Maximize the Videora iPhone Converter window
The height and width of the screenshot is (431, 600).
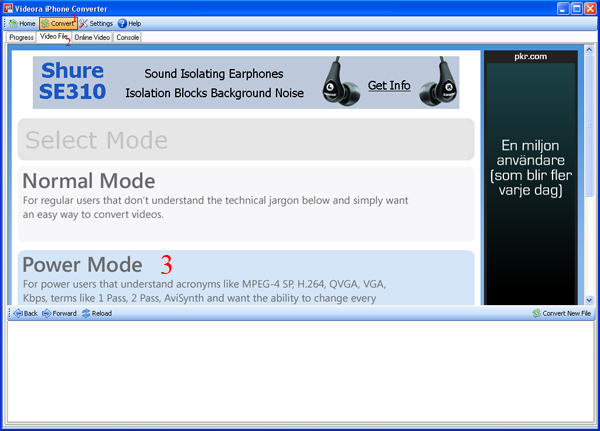(x=577, y=8)
